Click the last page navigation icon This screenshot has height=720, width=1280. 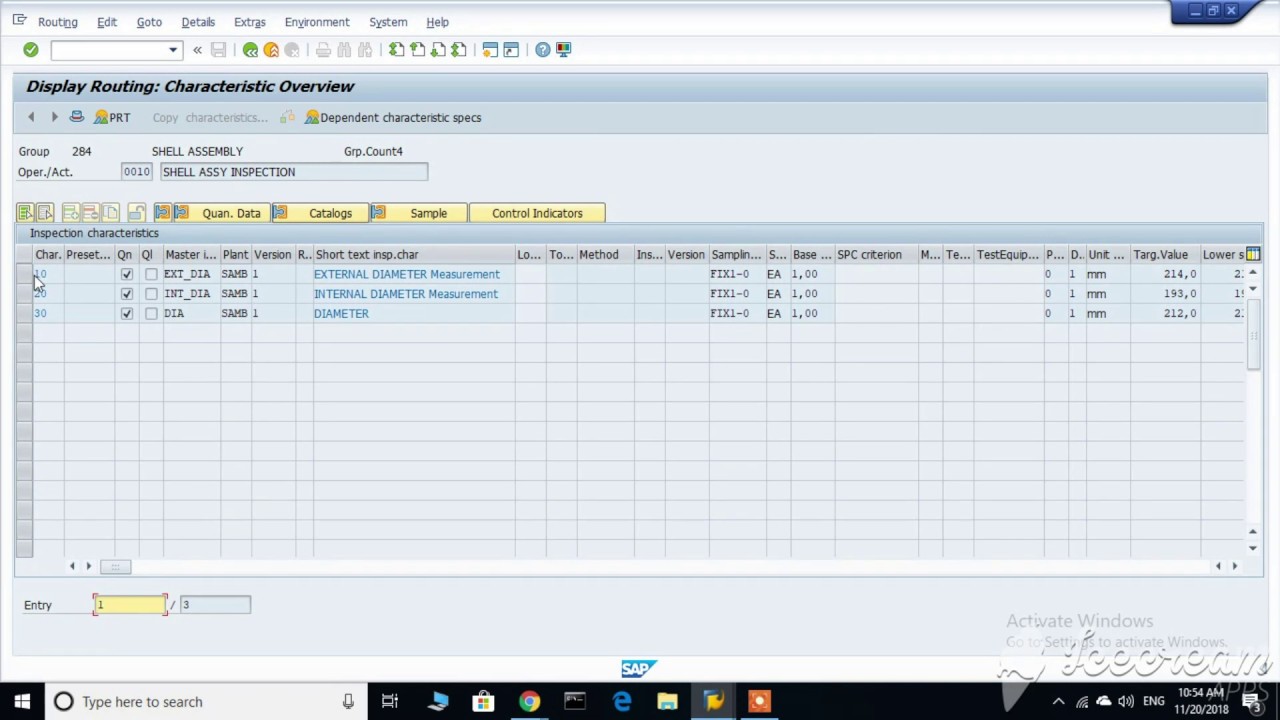458,50
